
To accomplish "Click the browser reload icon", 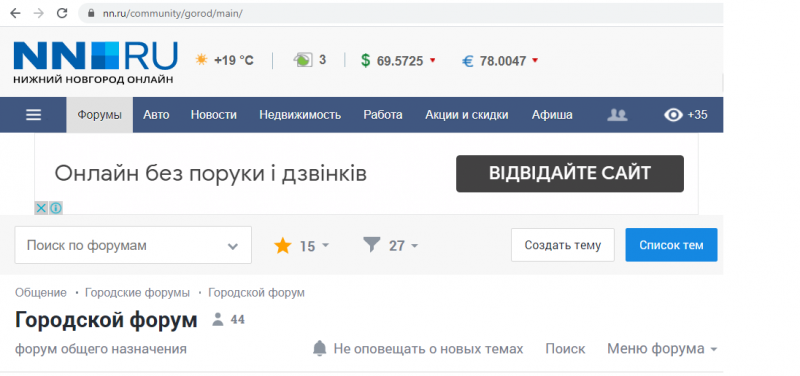I will click(x=62, y=13).
